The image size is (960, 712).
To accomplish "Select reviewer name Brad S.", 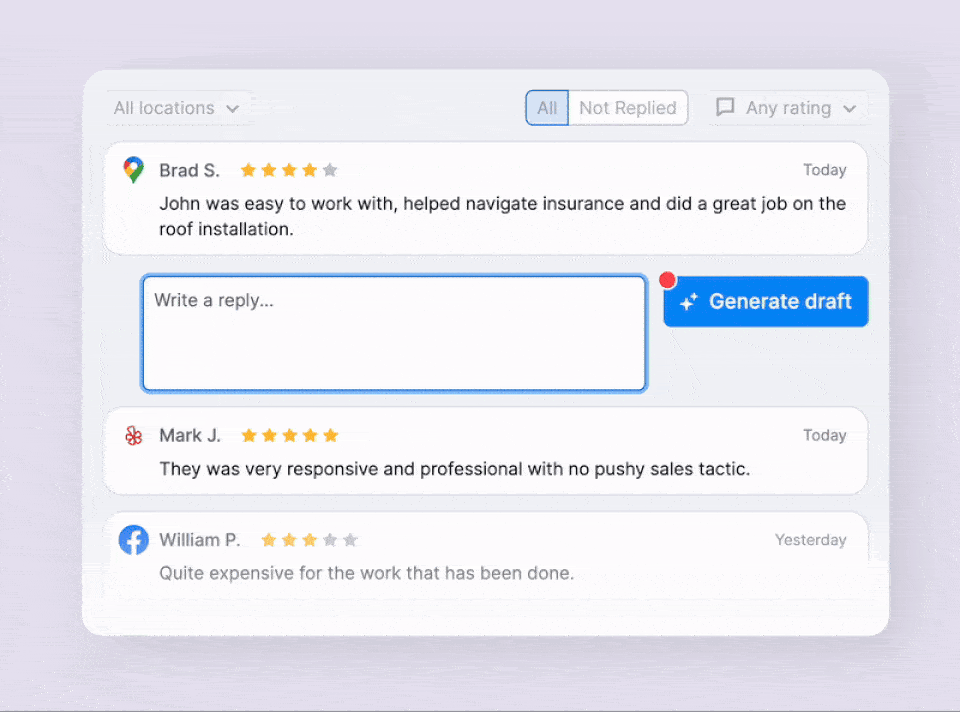I will pos(189,170).
